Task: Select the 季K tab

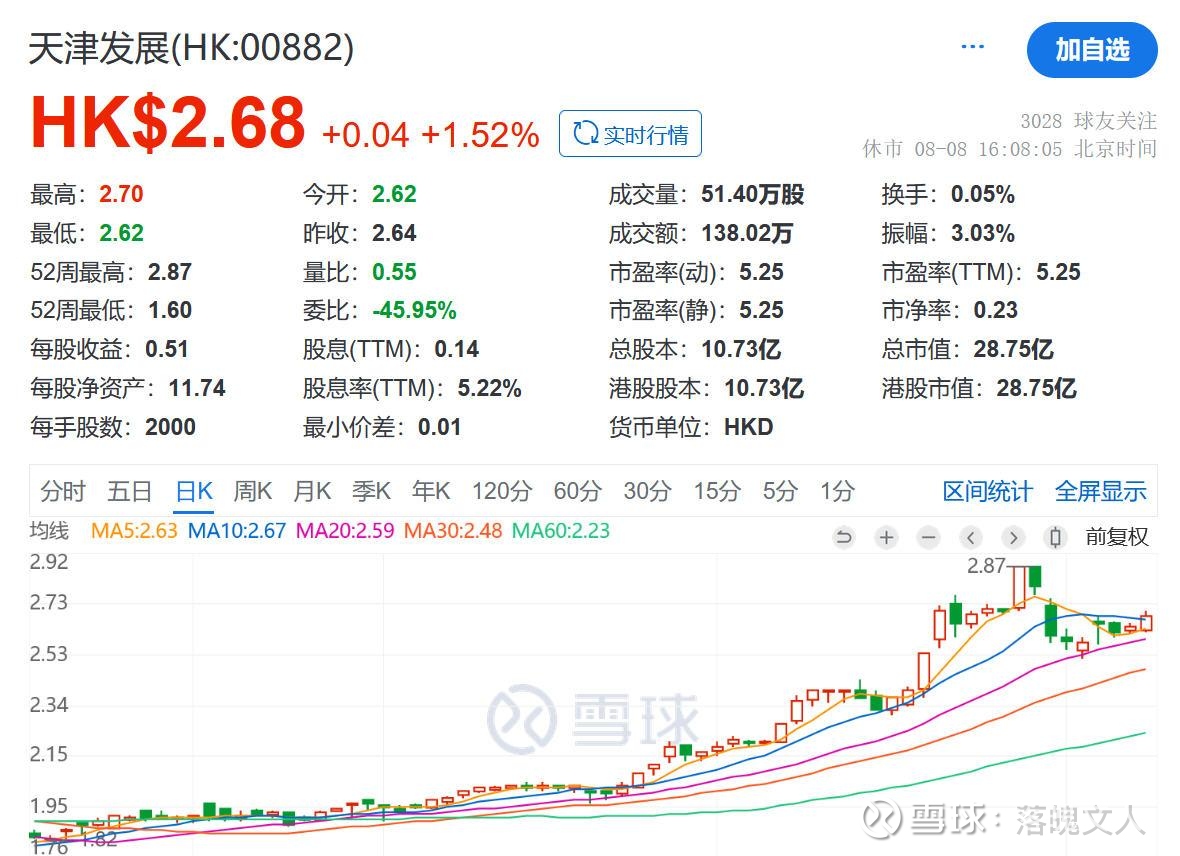Action: (x=371, y=492)
